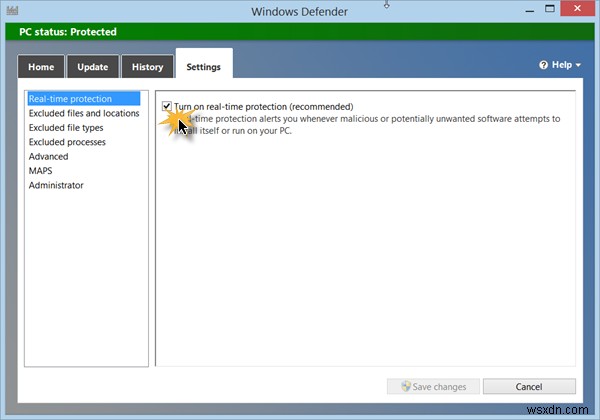Open Excluded processes settings
The image size is (600, 420).
[67, 142]
